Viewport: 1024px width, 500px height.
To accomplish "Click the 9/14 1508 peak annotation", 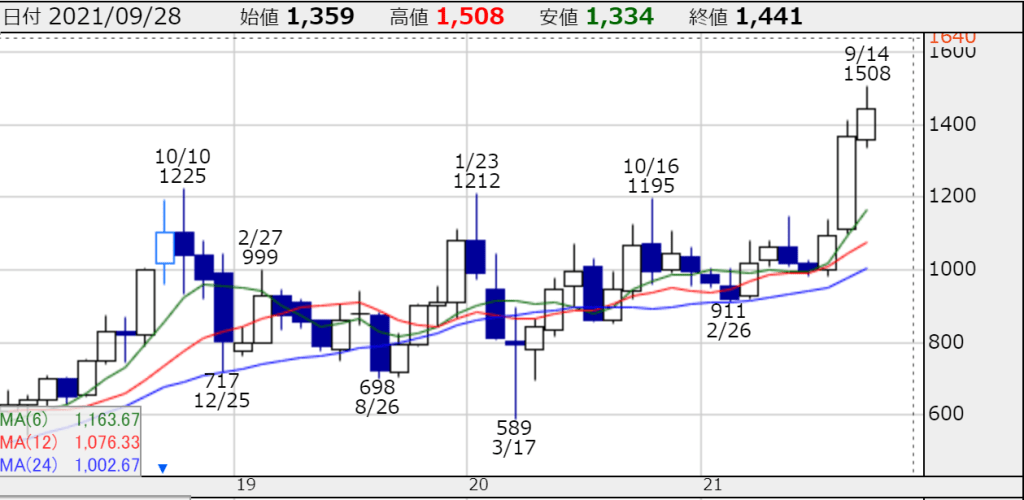I will [866, 63].
